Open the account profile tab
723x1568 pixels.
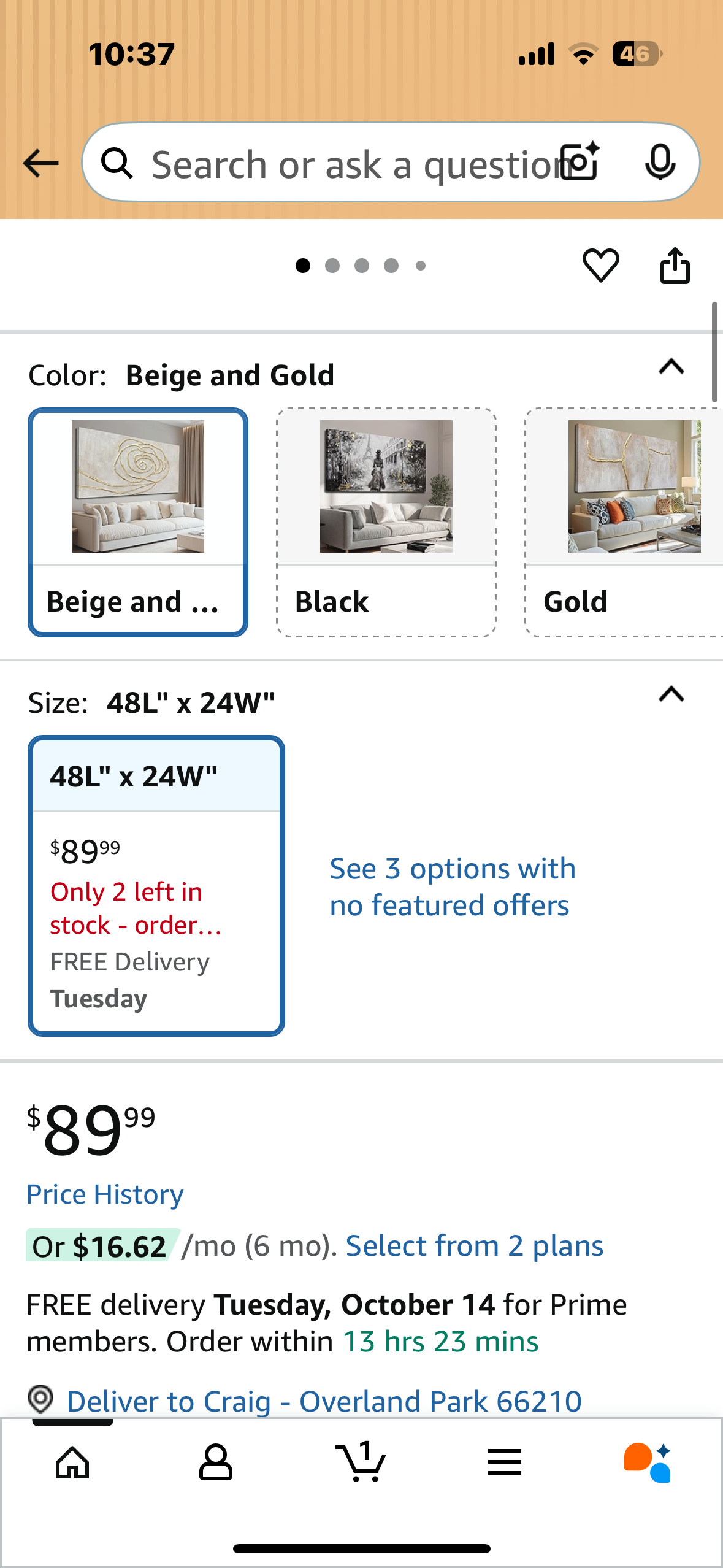click(x=216, y=1462)
